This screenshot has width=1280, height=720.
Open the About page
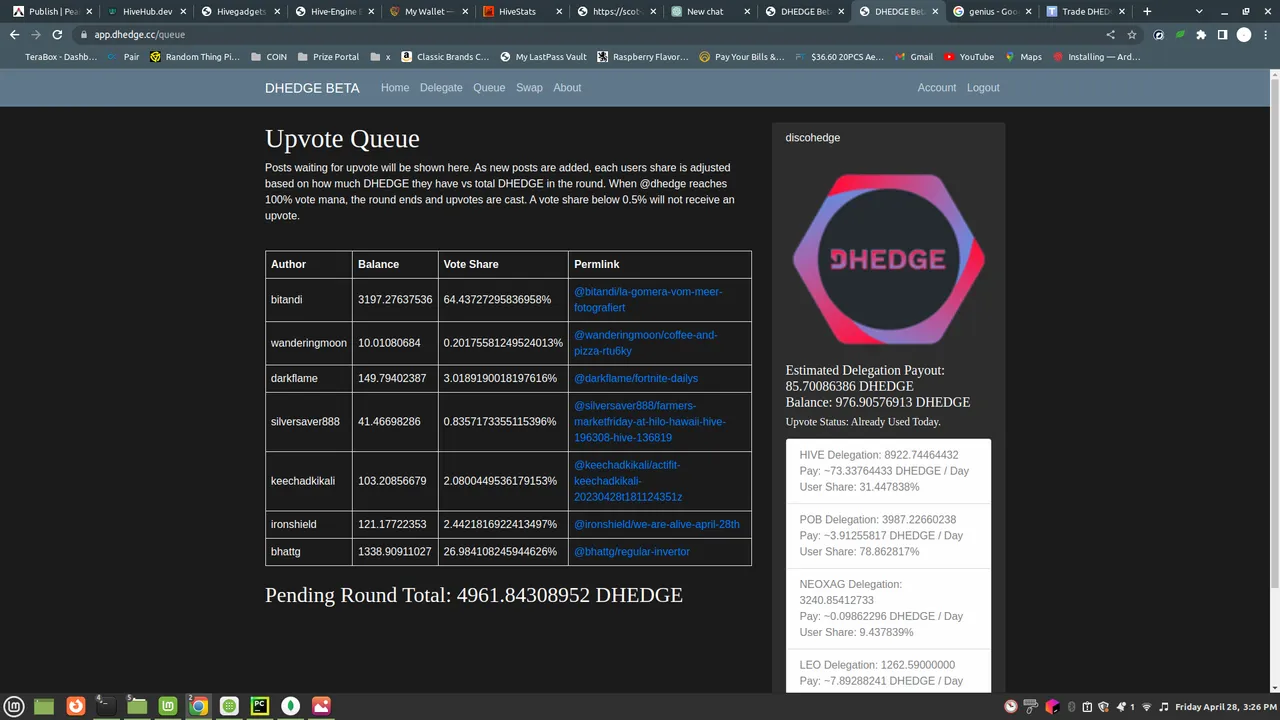coord(567,88)
